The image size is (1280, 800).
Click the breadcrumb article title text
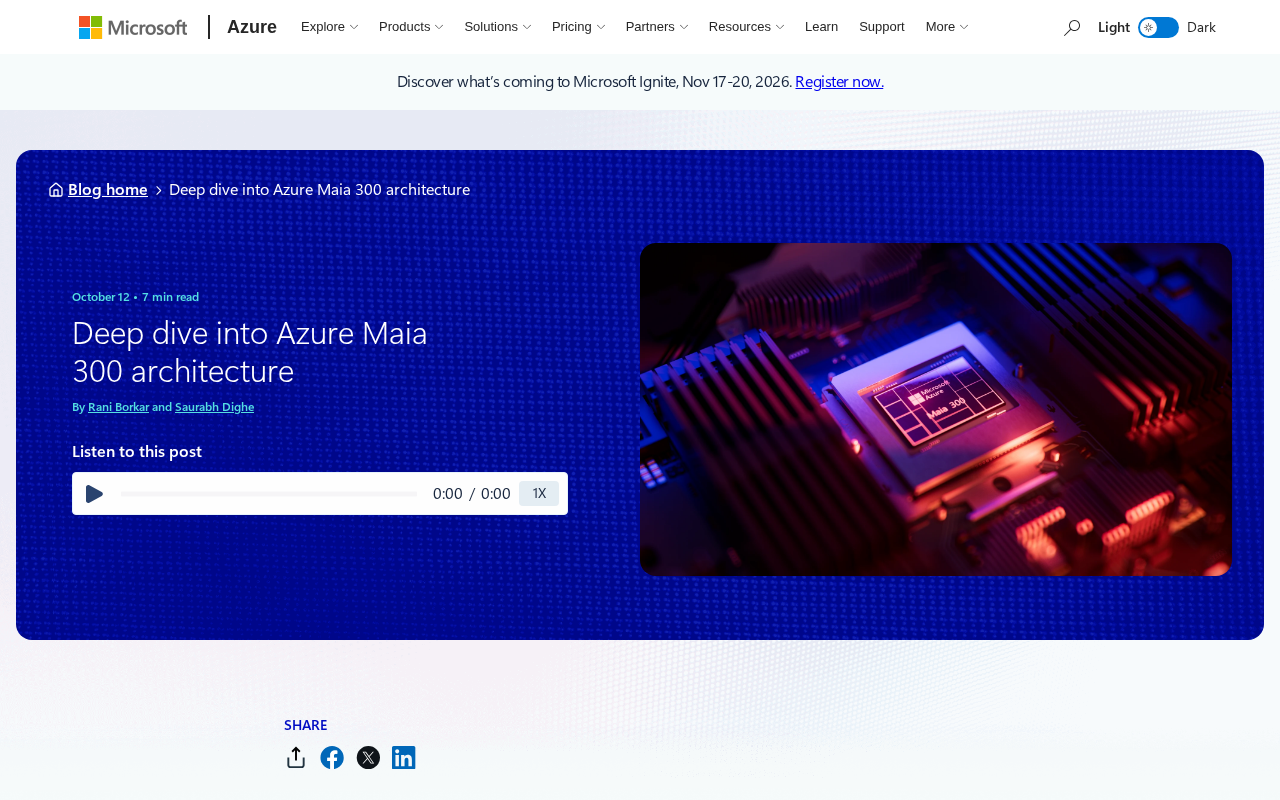(320, 190)
